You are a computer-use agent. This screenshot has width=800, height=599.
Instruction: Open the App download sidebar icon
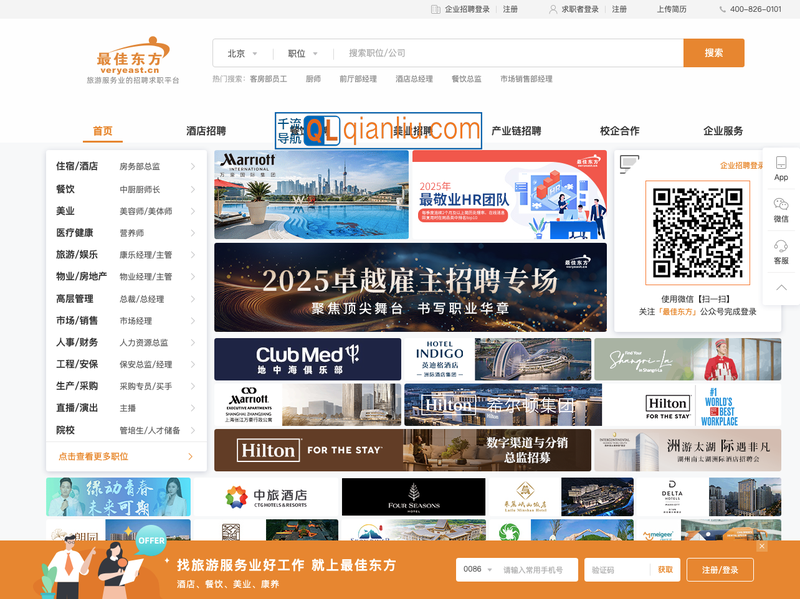[x=781, y=167]
